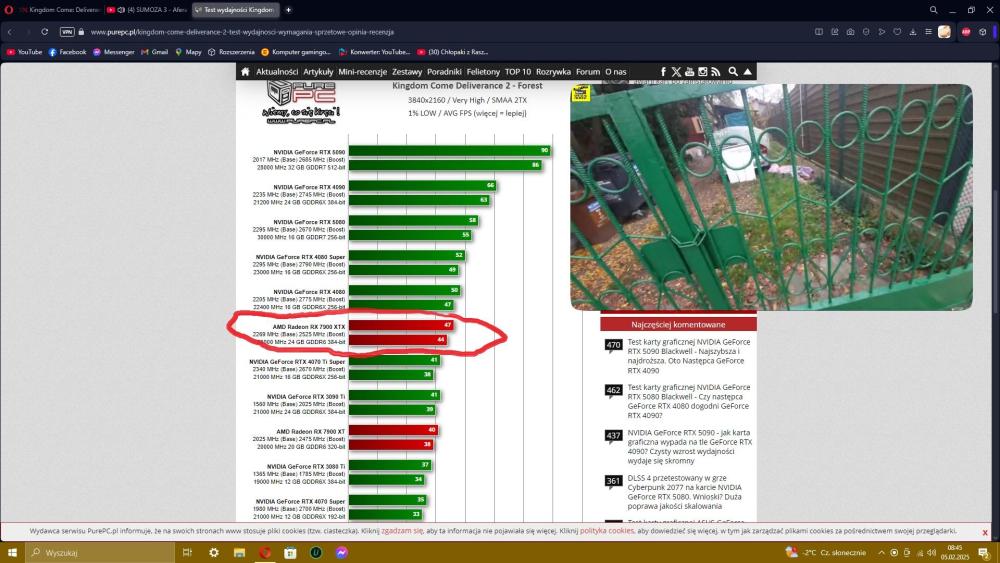The image size is (1000, 563).
Task: Open Poradniki menu item
Action: 444,72
